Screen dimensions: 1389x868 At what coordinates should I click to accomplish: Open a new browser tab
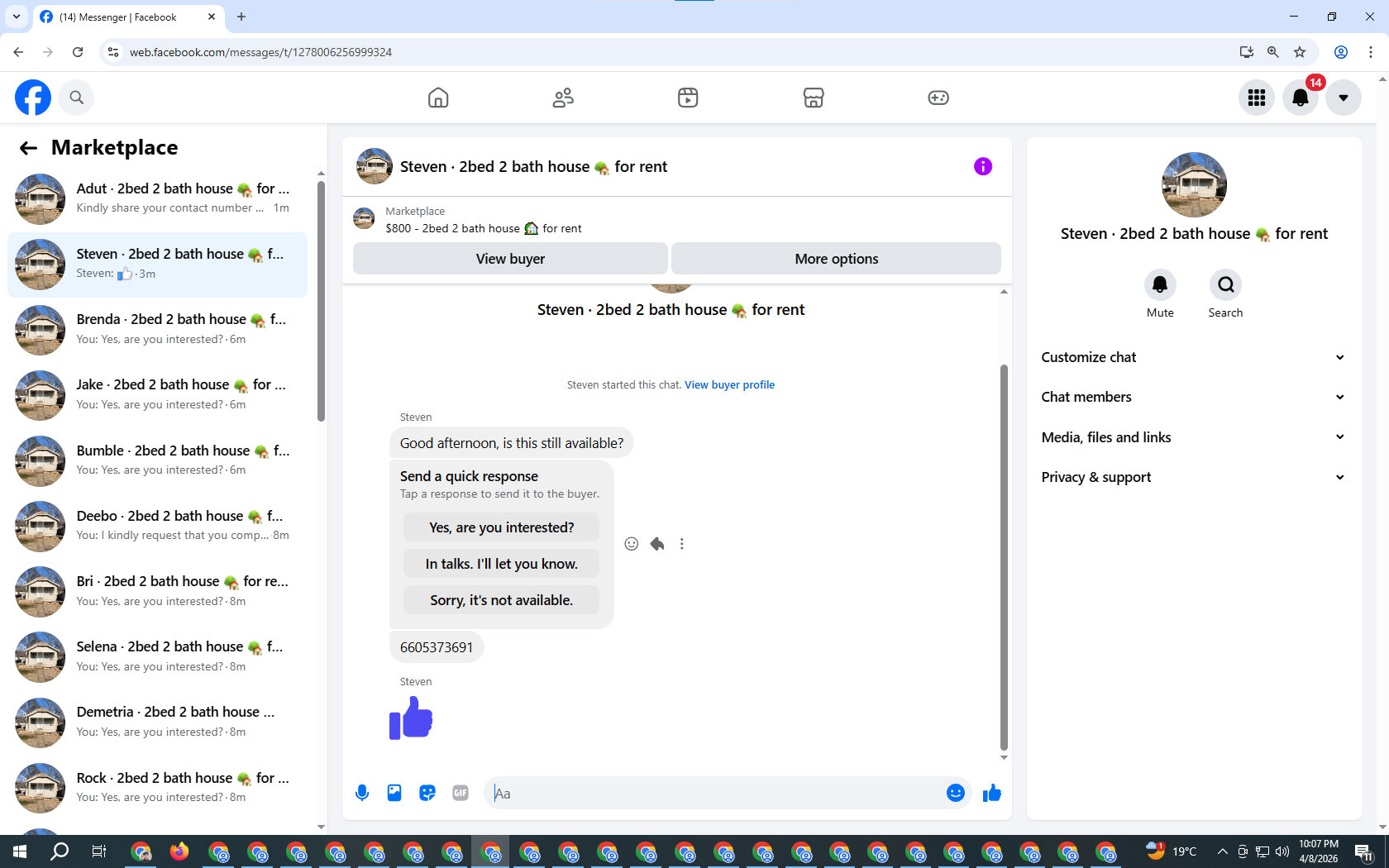click(241, 17)
